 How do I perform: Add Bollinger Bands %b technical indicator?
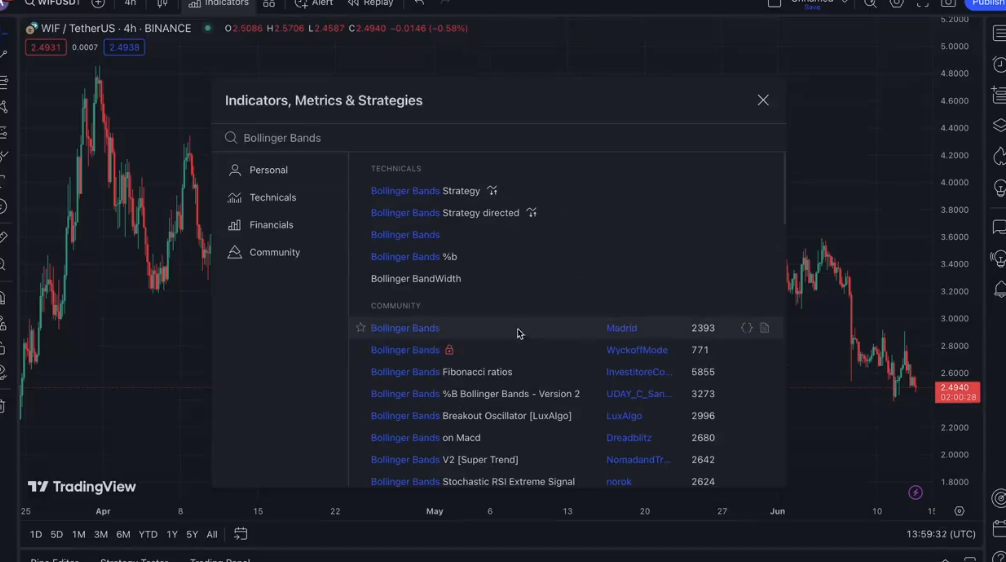[414, 257]
